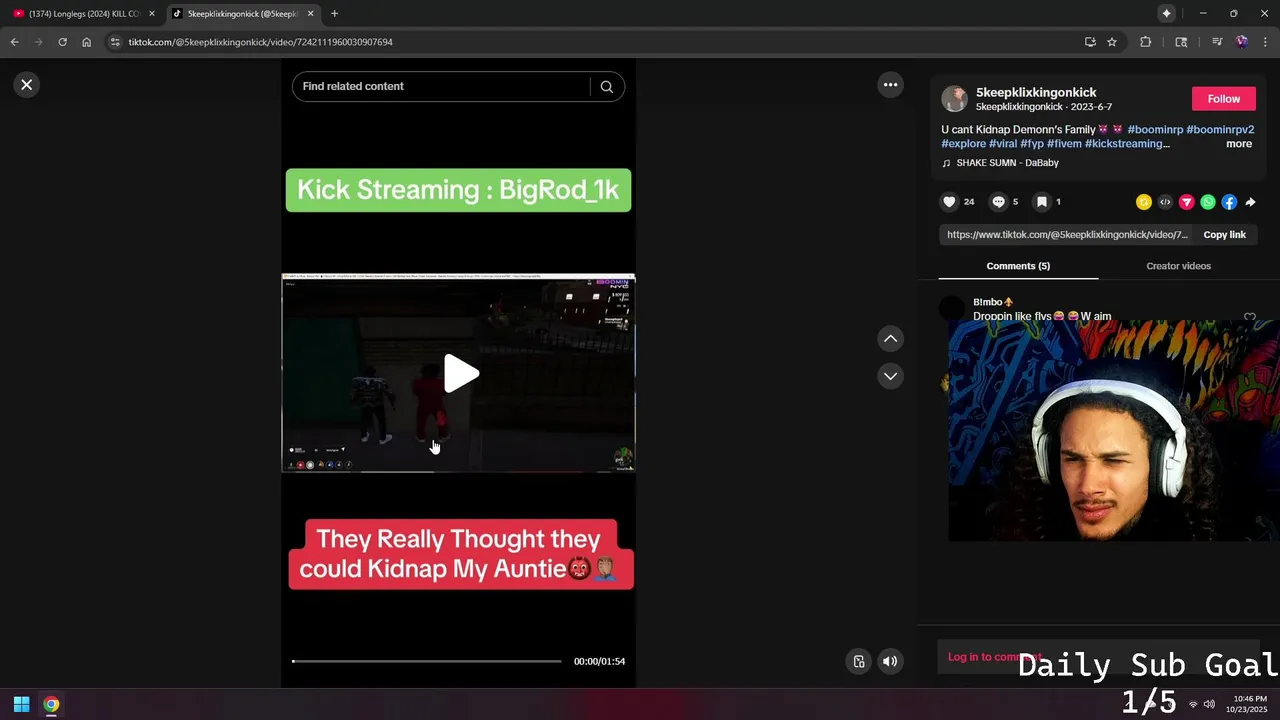1280x720 pixels.
Task: Share to Facebook
Action: (x=1229, y=202)
